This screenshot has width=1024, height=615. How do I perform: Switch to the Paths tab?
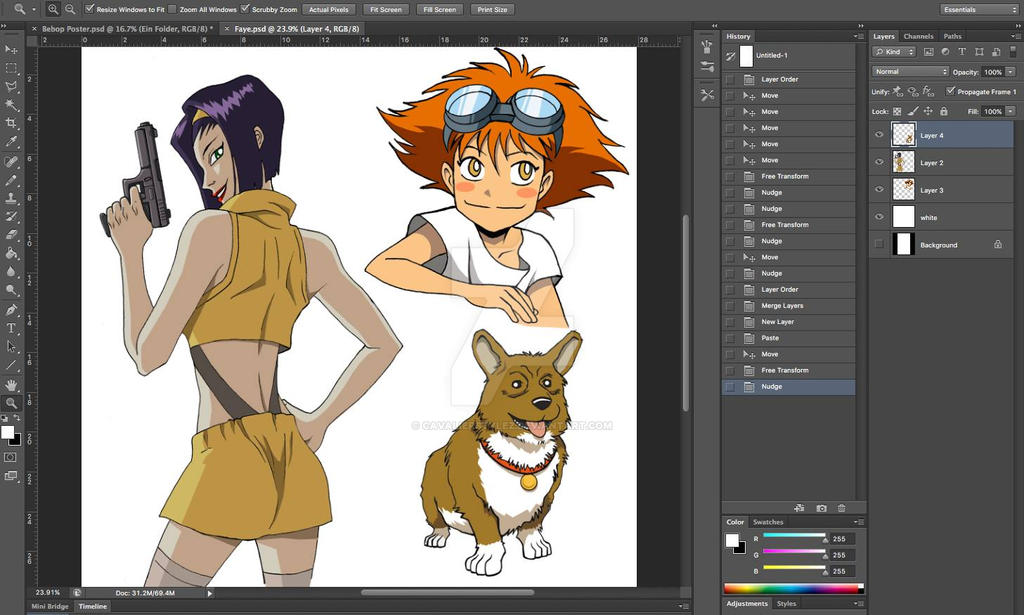tap(952, 37)
